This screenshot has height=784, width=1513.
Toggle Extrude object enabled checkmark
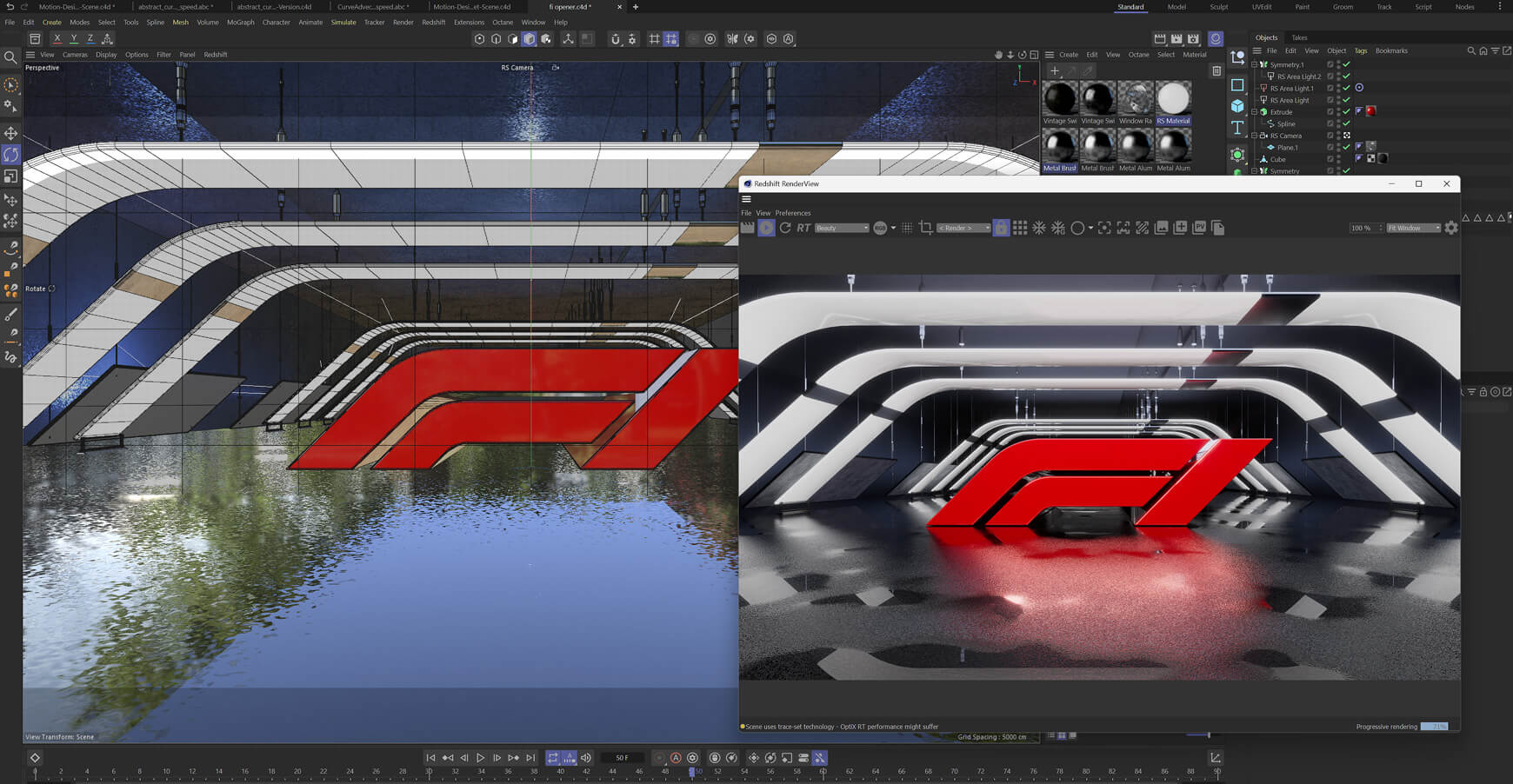pyautogui.click(x=1346, y=111)
